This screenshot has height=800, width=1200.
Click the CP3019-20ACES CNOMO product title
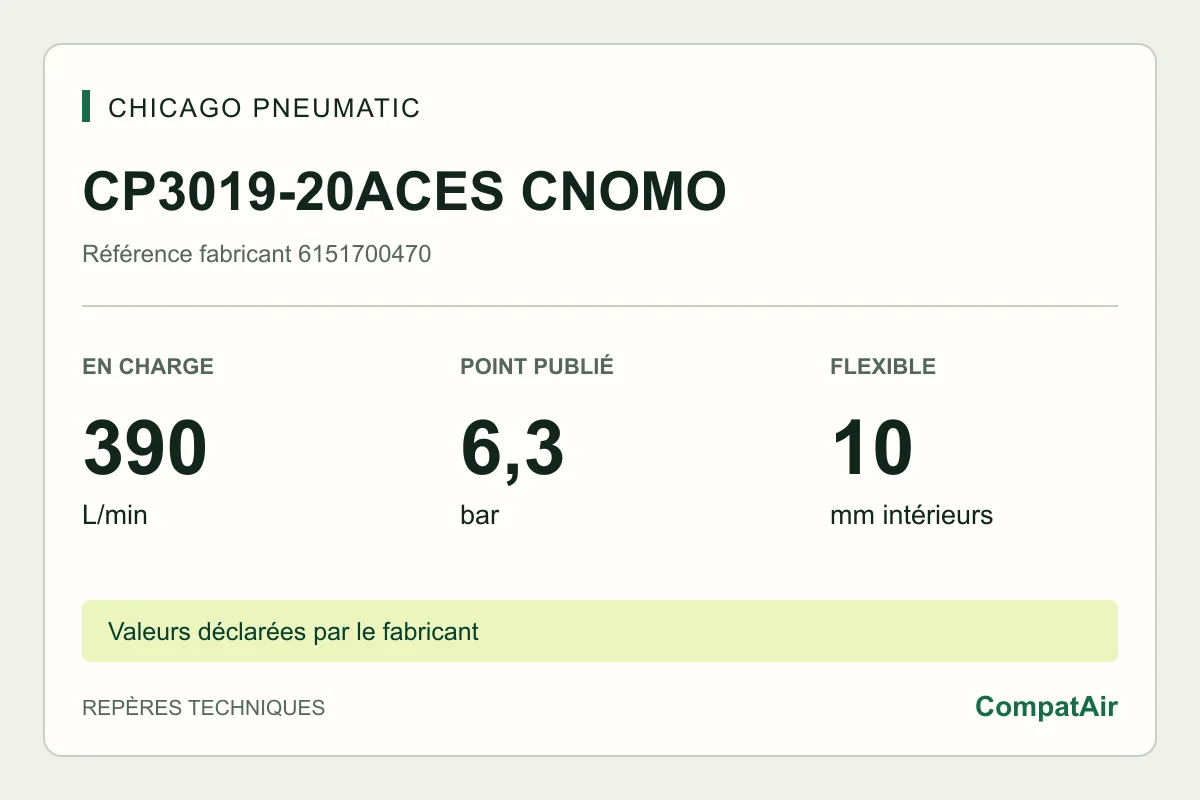404,192
